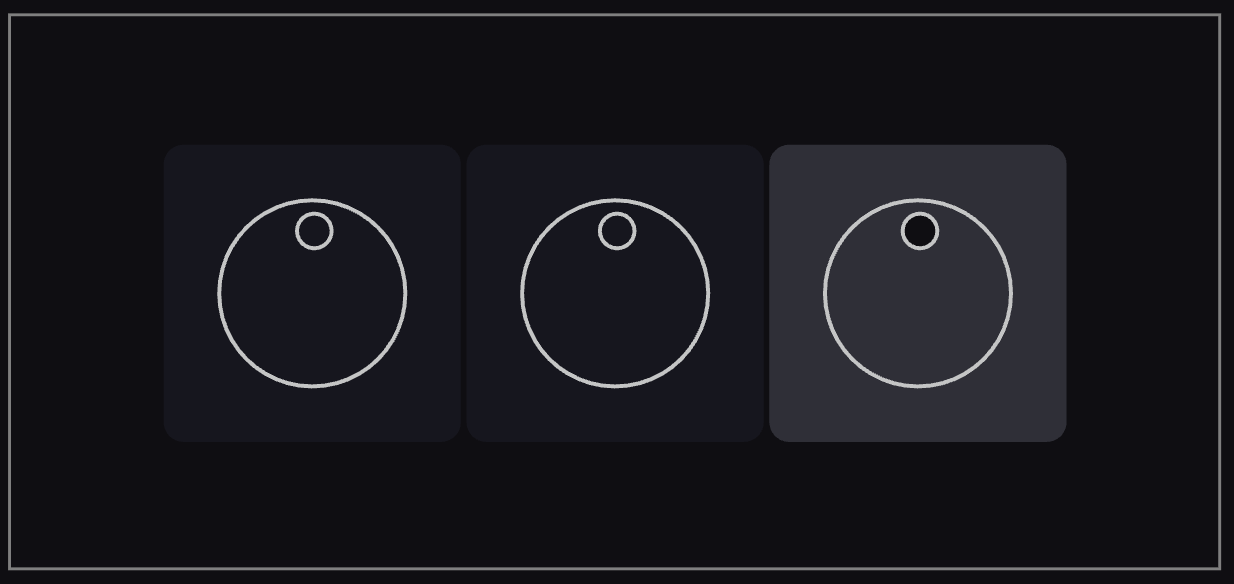1234x584 pixels.
Task: Click the right rotary knob dial
Action: point(918,293)
